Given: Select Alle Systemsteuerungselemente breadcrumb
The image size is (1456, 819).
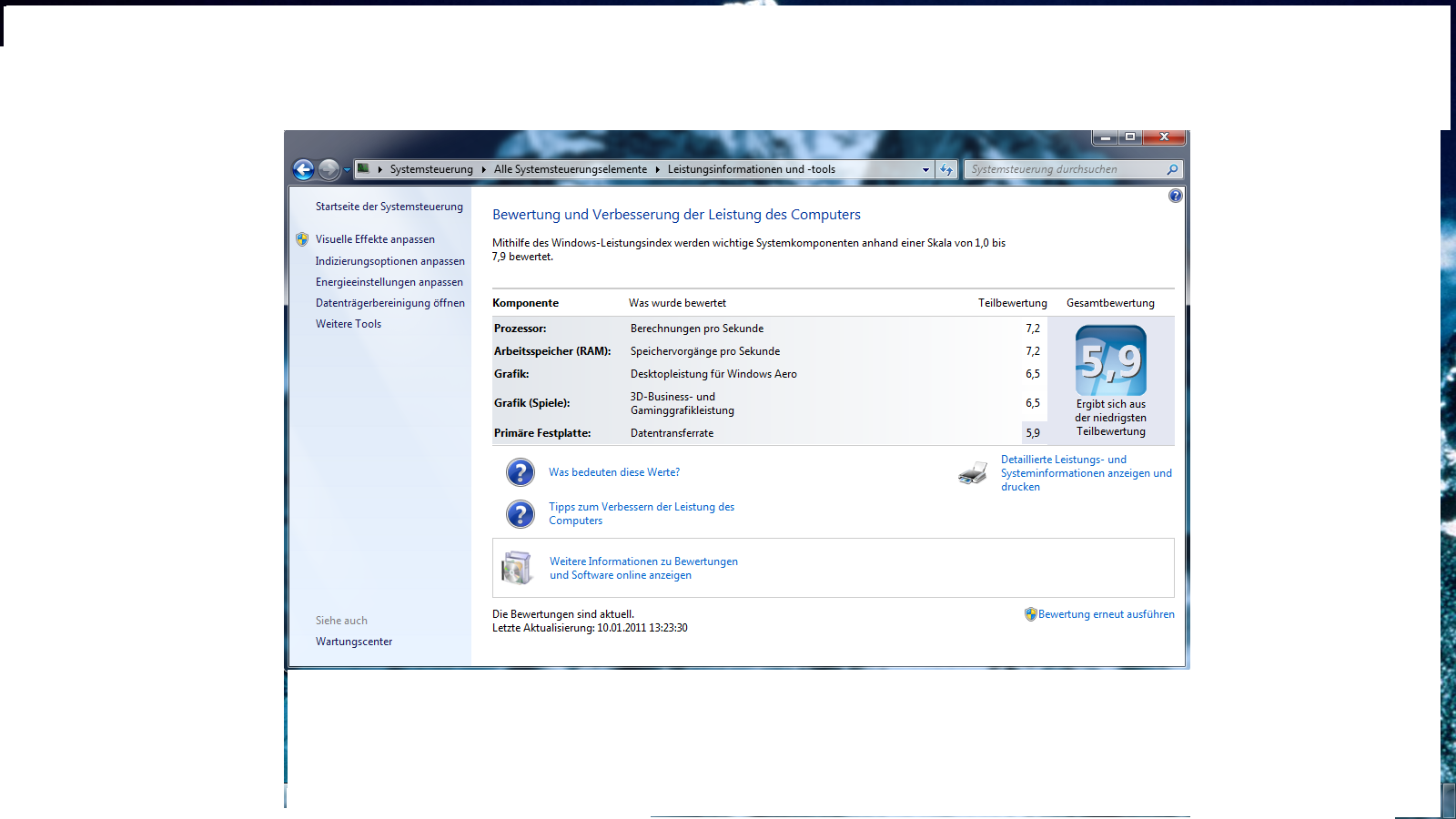Looking at the screenshot, I should tap(571, 169).
